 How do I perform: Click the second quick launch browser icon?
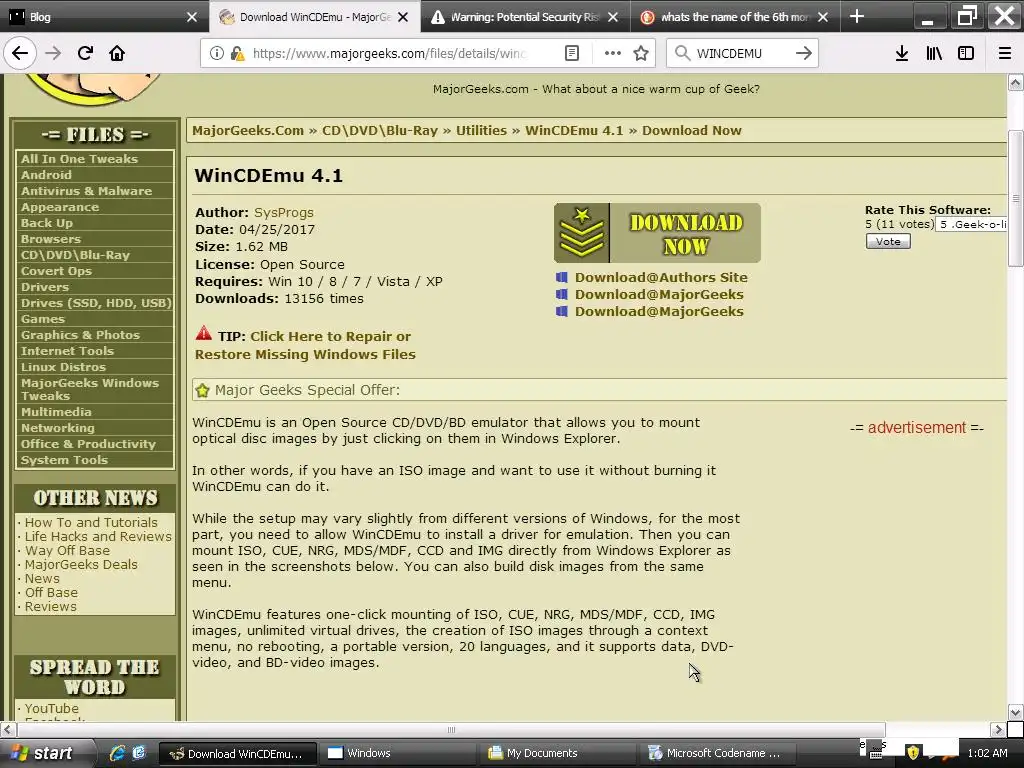[x=138, y=753]
